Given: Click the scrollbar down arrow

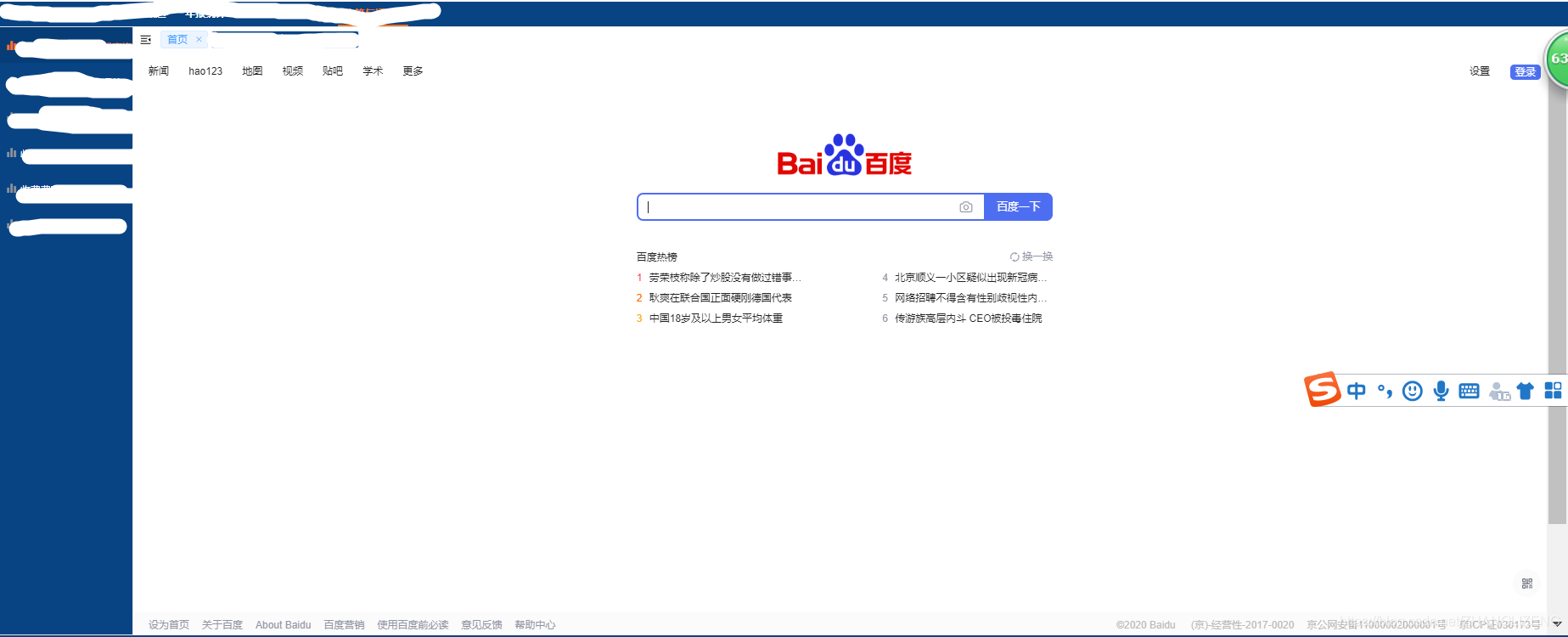Looking at the screenshot, I should click(x=1557, y=624).
